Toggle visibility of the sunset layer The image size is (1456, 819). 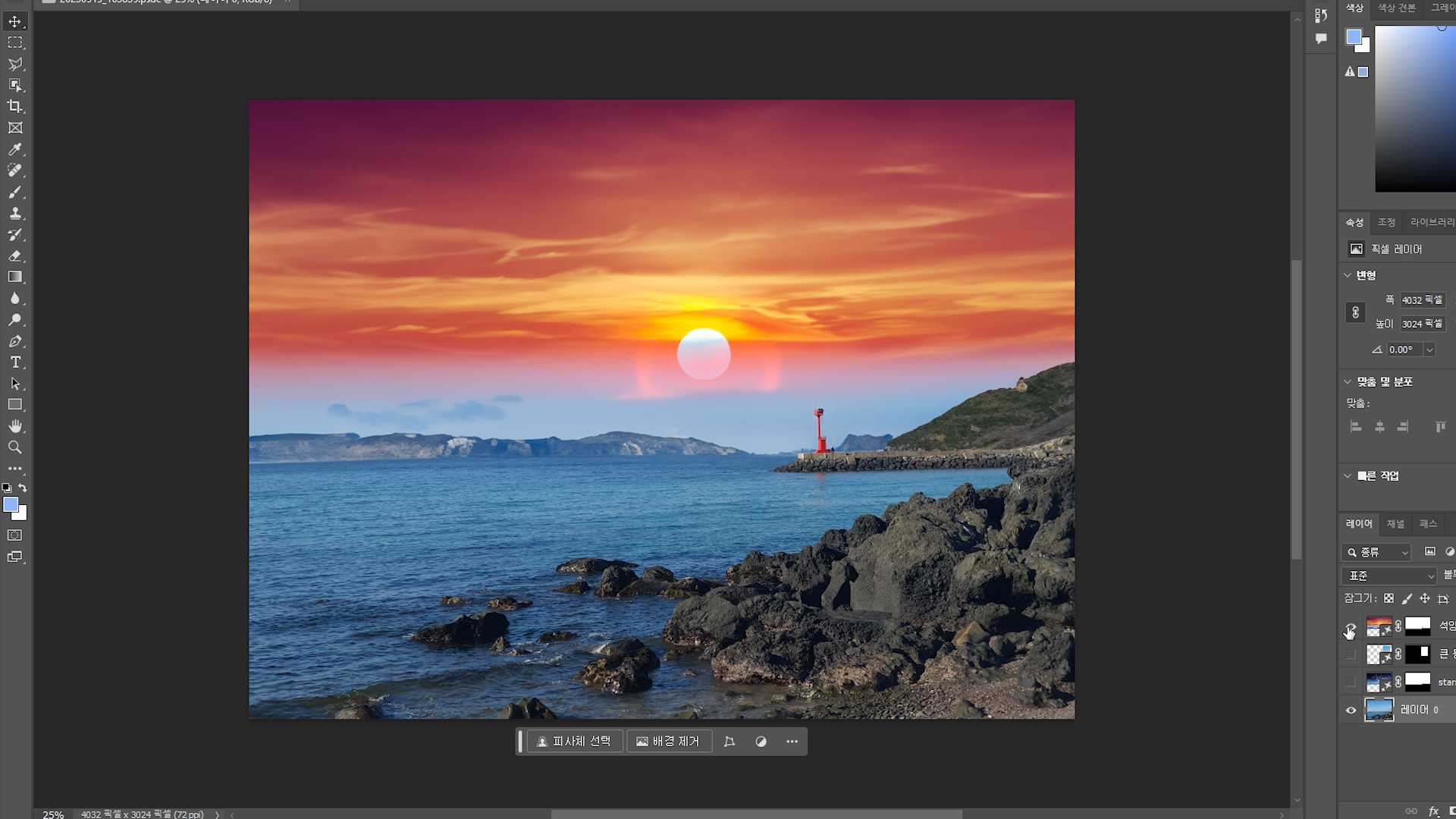[1351, 627]
